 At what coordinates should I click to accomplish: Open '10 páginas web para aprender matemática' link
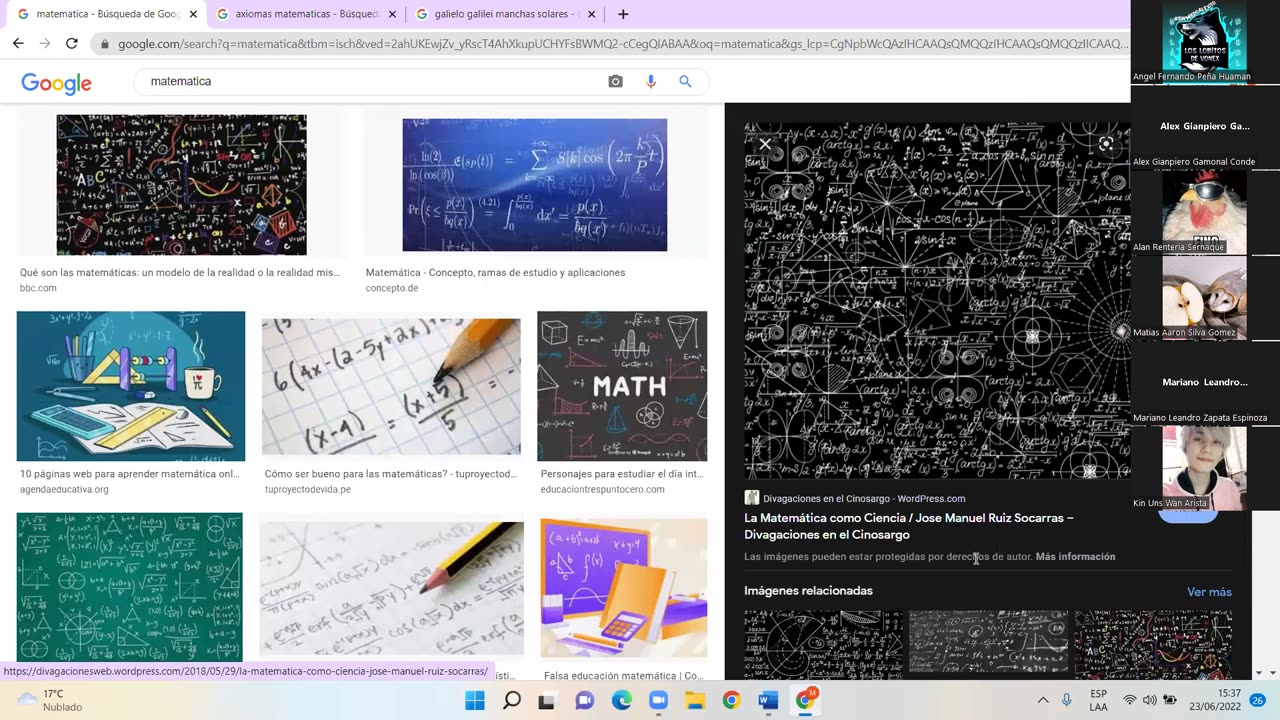130,474
